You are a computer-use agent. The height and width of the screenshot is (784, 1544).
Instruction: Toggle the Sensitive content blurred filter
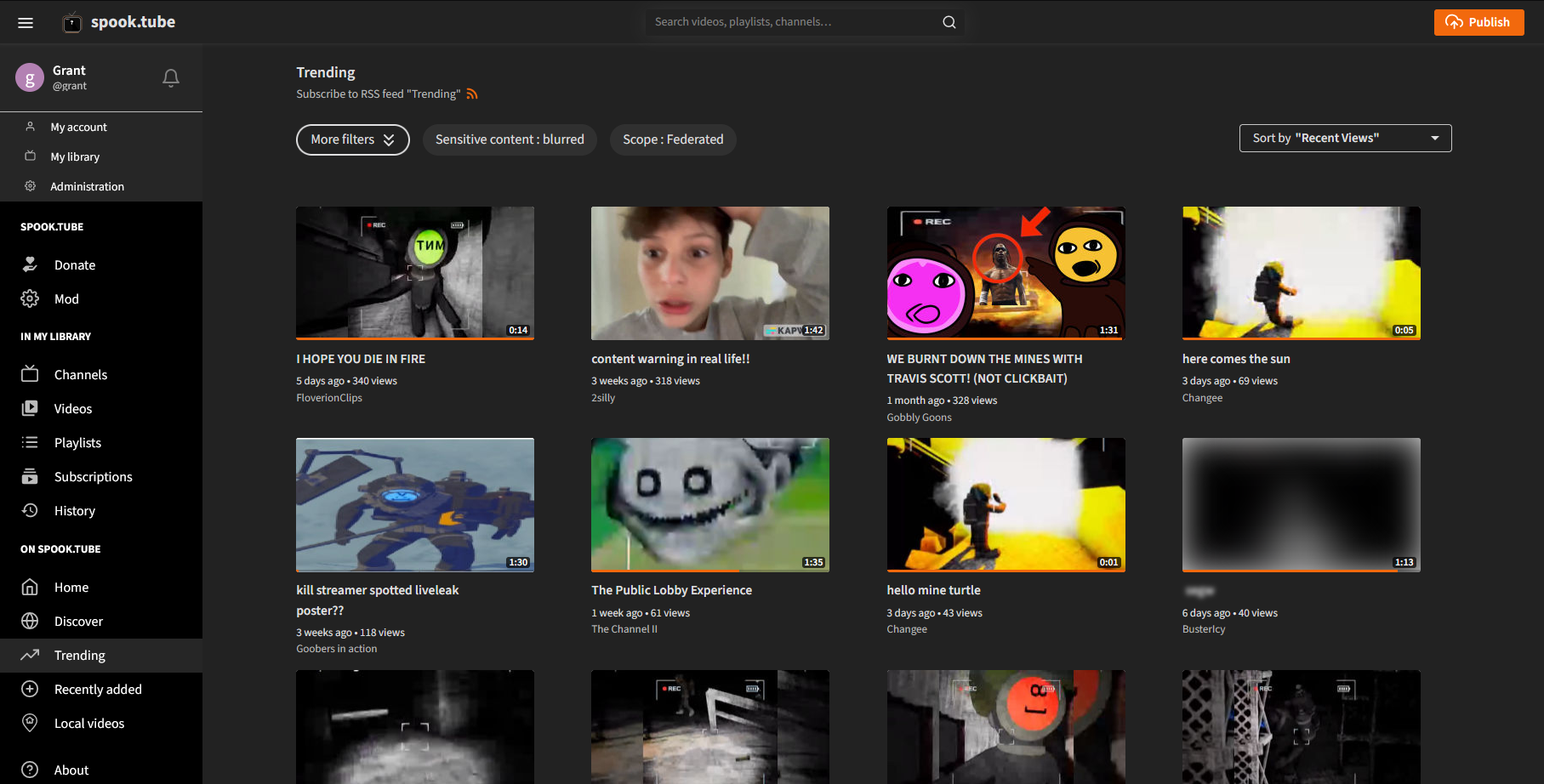510,139
